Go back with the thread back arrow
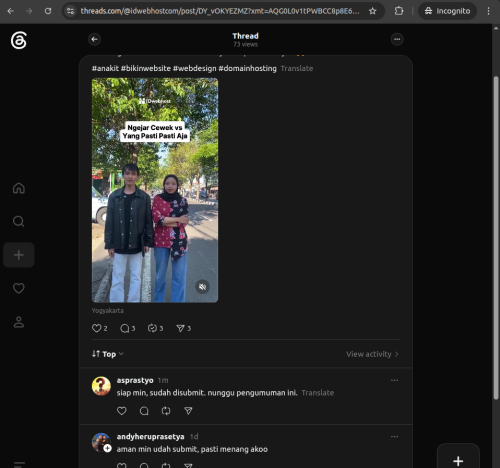500x468 pixels. pyautogui.click(x=94, y=39)
